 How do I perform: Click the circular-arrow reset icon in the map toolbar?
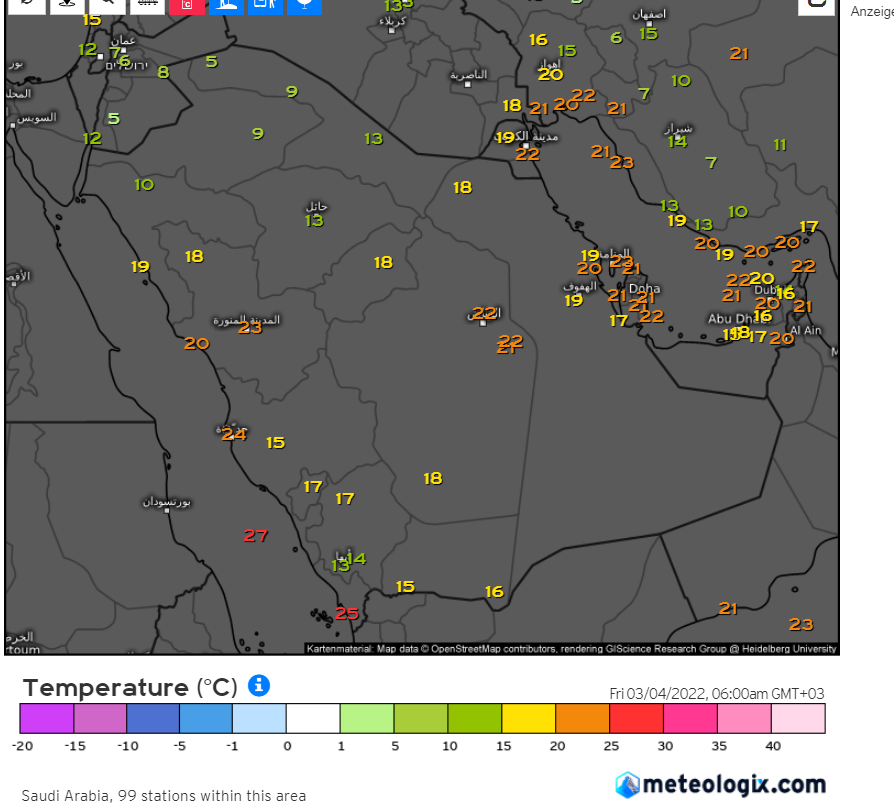tap(25, 4)
